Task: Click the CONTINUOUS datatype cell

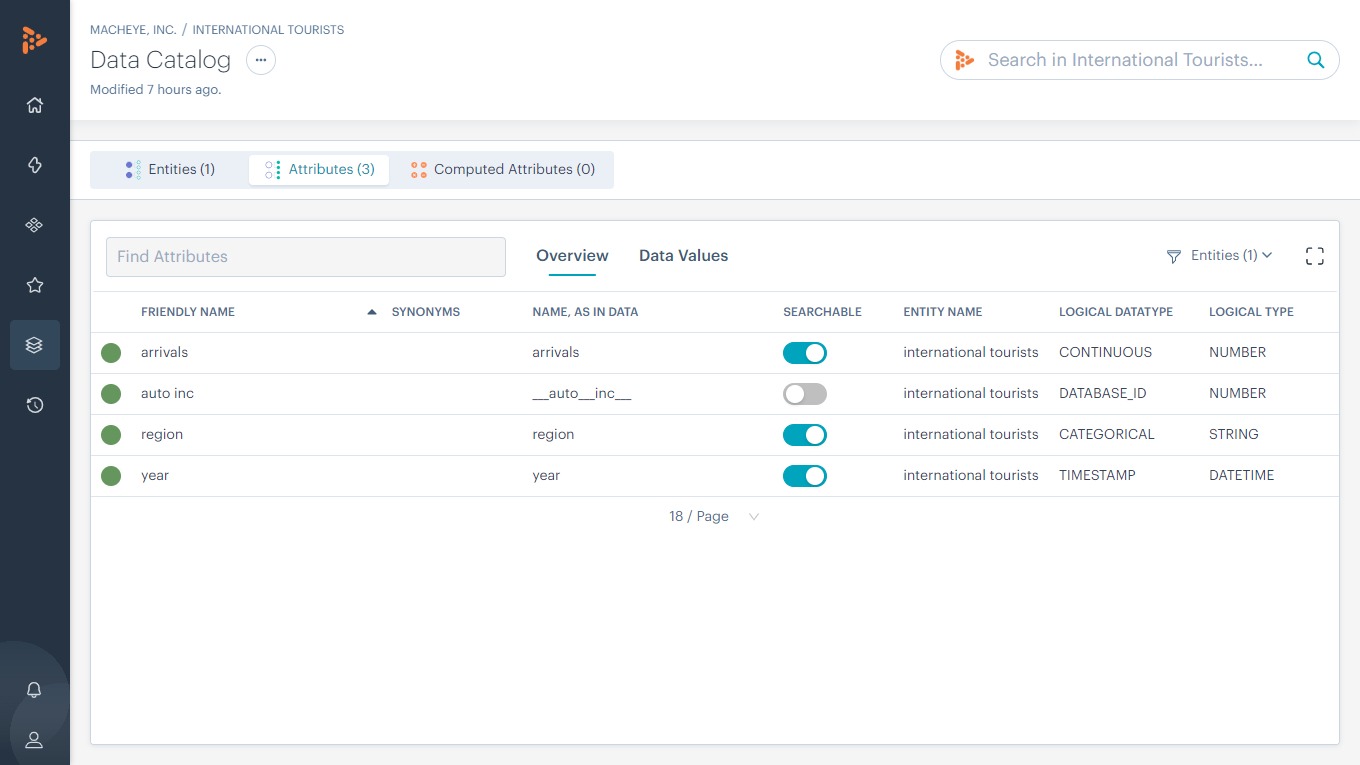Action: [x=1105, y=353]
